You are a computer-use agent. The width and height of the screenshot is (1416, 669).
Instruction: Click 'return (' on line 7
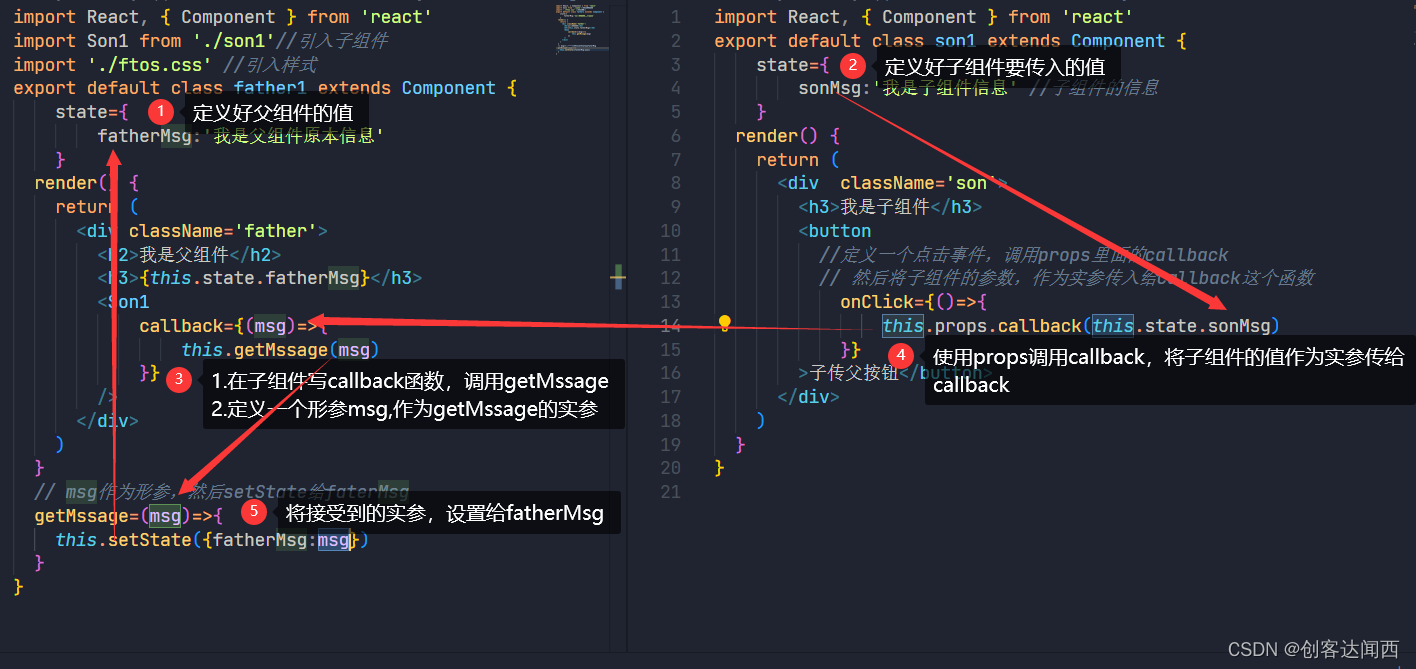798,160
